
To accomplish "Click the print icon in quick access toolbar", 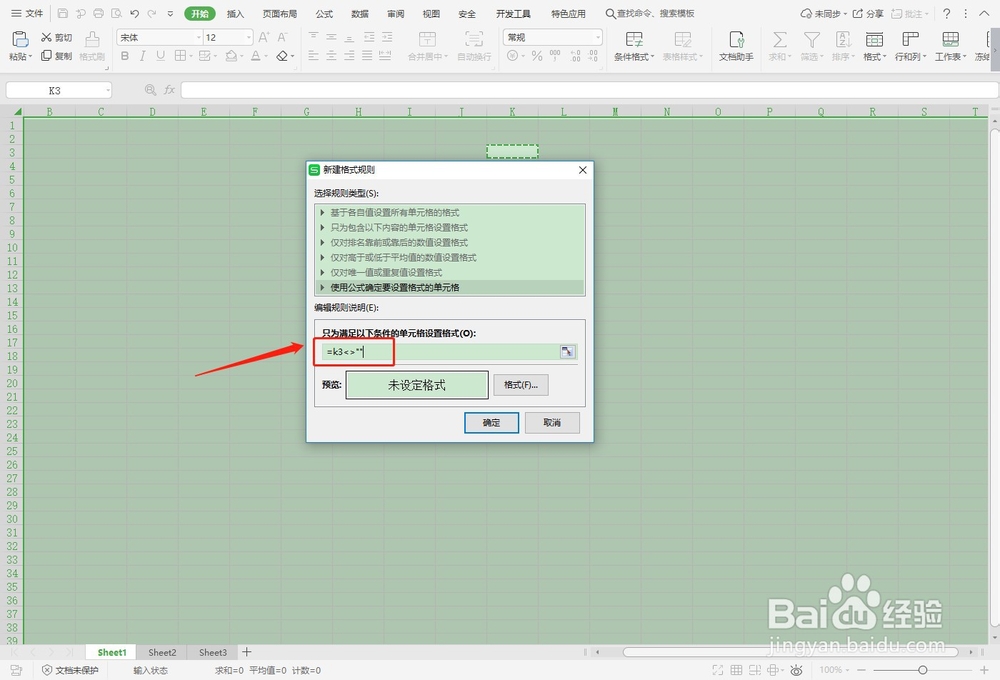I will (x=98, y=13).
